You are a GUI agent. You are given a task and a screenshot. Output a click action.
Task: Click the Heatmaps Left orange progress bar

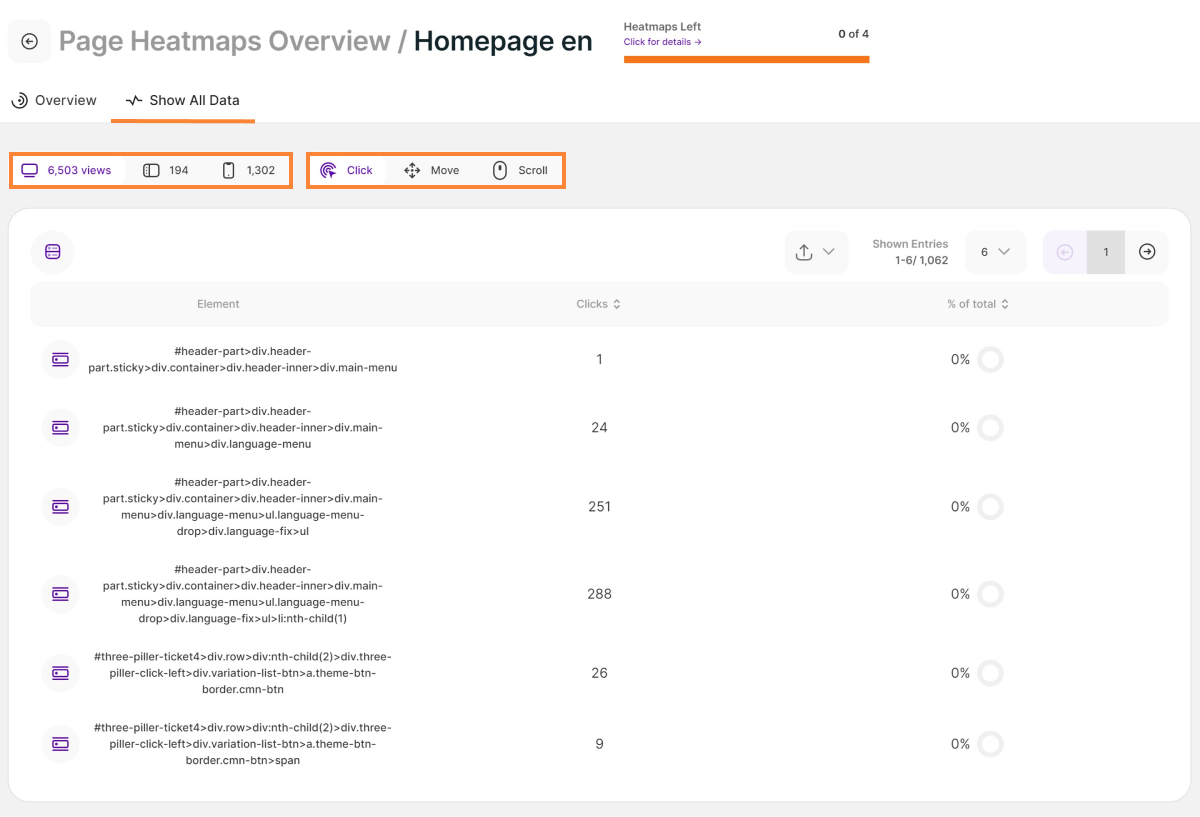coord(746,59)
